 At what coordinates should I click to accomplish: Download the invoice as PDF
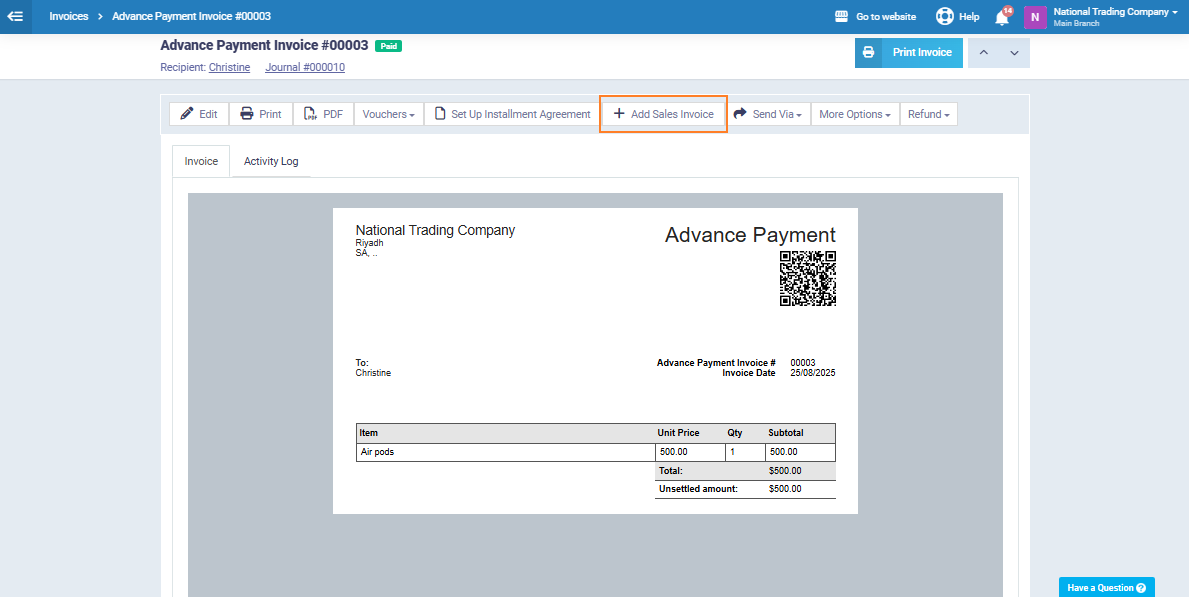323,114
